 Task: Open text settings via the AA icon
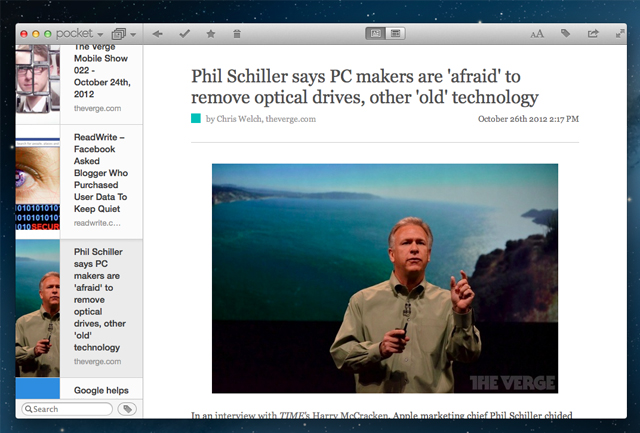click(537, 33)
